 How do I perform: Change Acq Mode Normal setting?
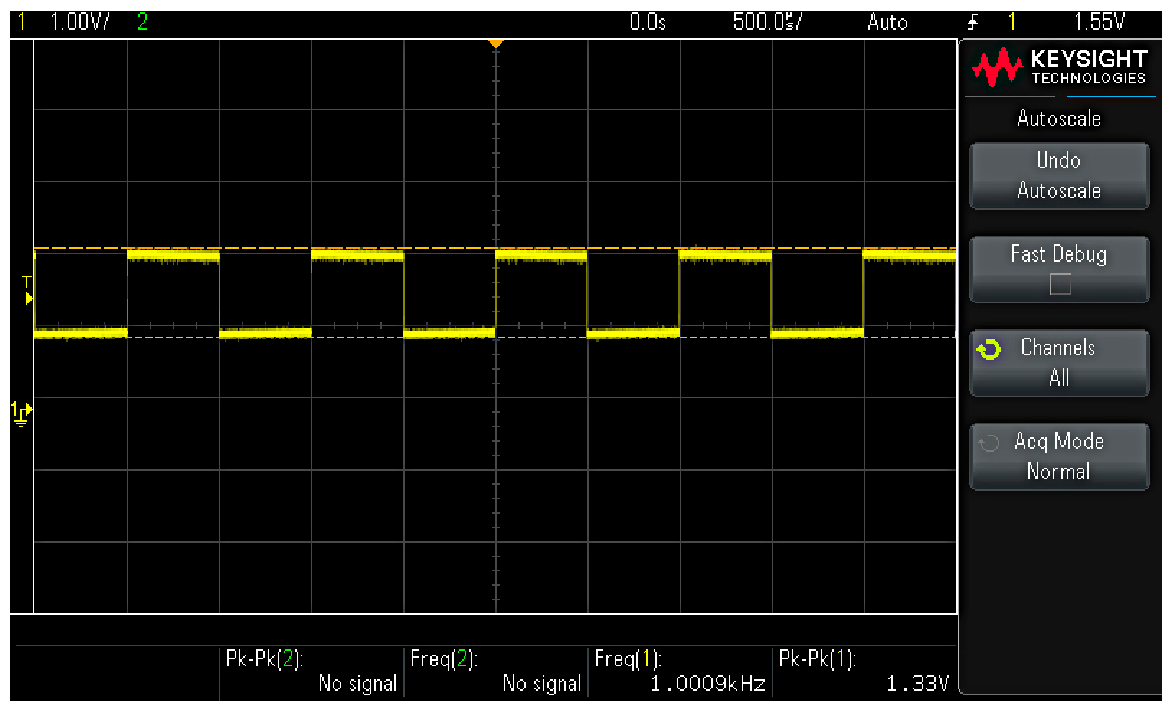1058,456
